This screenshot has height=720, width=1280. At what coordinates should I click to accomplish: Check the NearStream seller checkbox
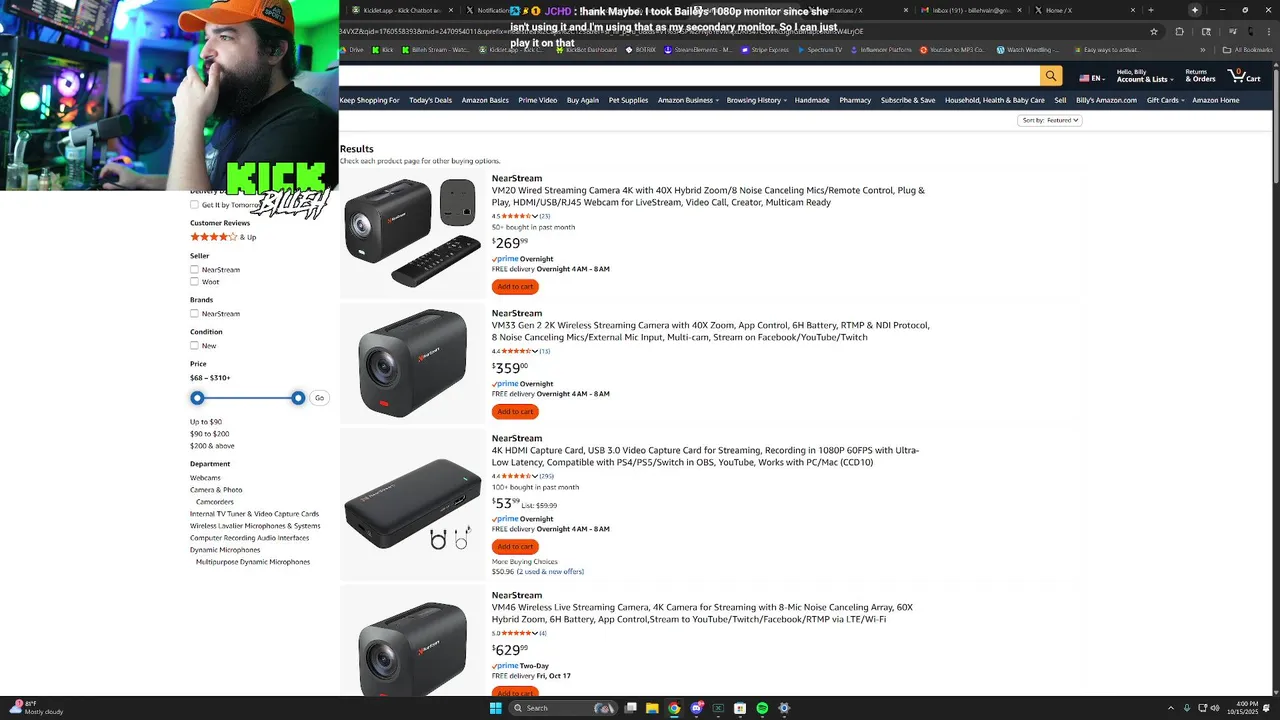point(194,270)
